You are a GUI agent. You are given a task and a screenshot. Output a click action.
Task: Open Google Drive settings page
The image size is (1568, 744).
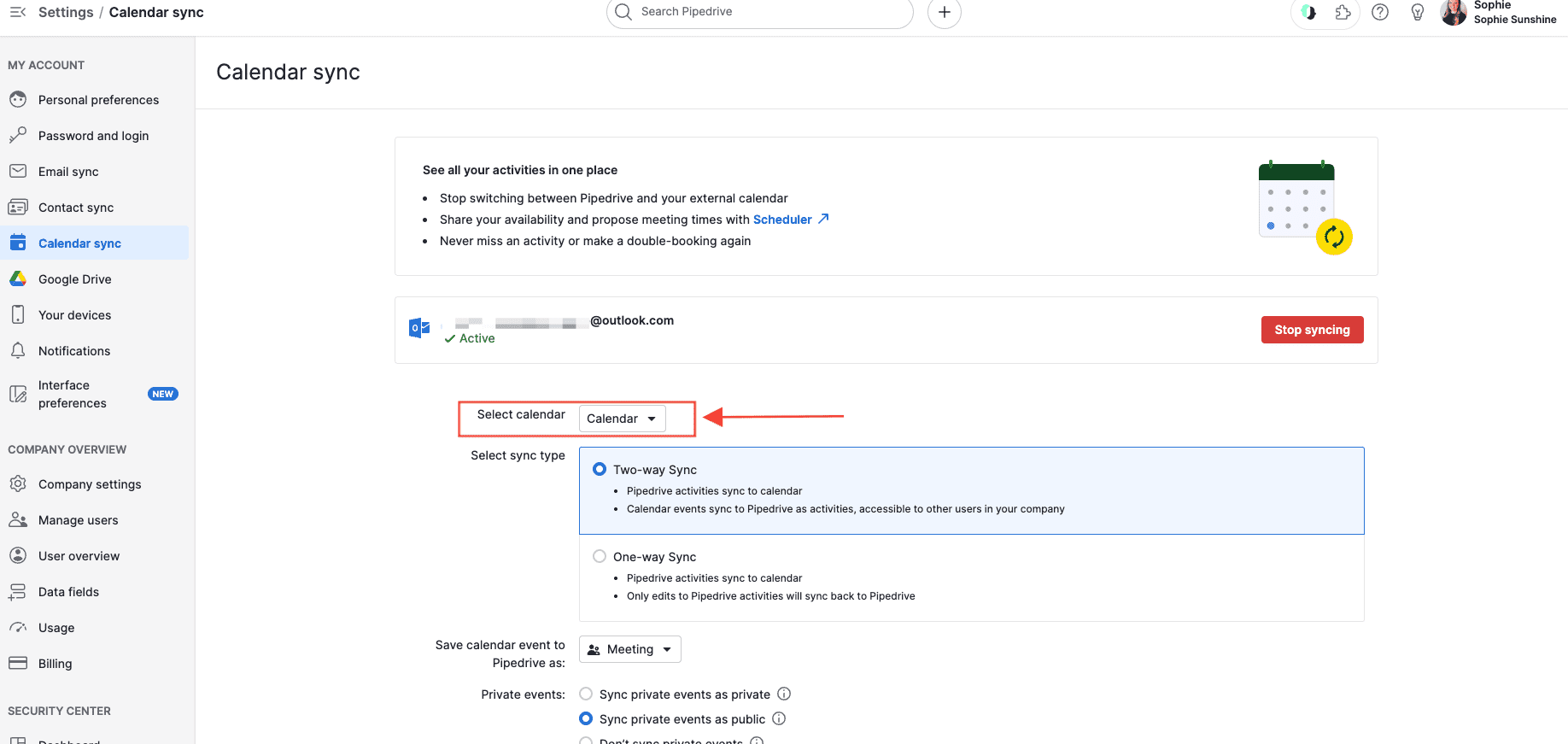pyautogui.click(x=75, y=279)
